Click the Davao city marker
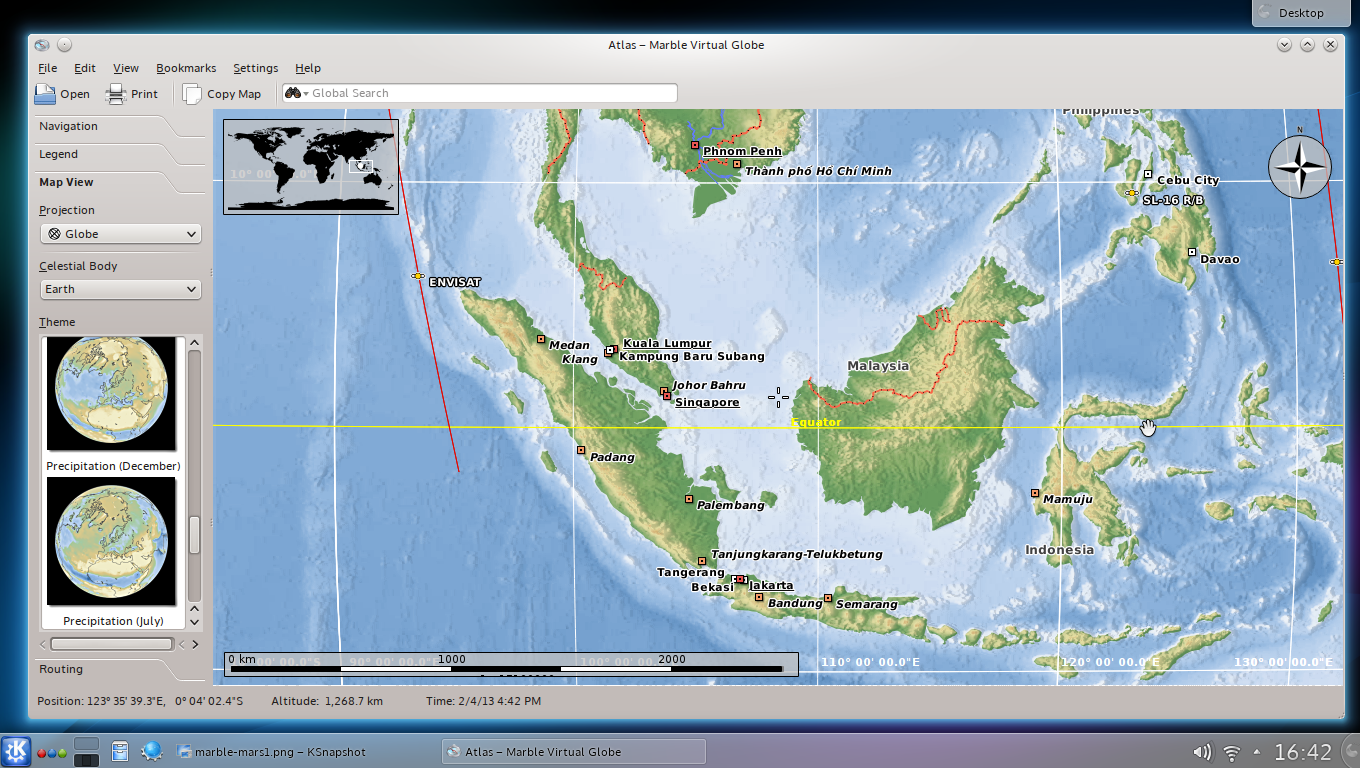This screenshot has width=1360, height=768. pos(1192,252)
